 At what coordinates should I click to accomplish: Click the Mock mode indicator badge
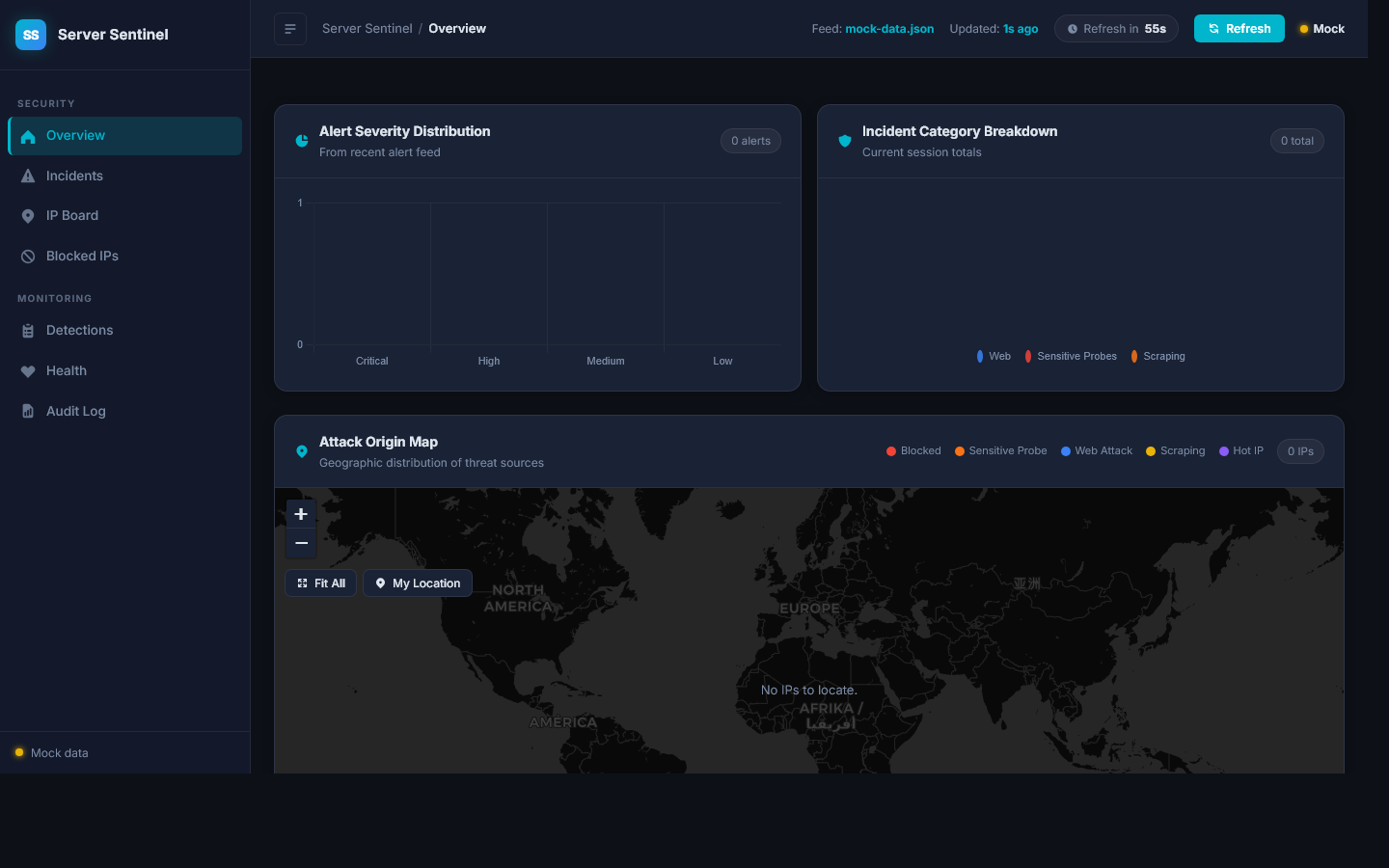pyautogui.click(x=1321, y=29)
